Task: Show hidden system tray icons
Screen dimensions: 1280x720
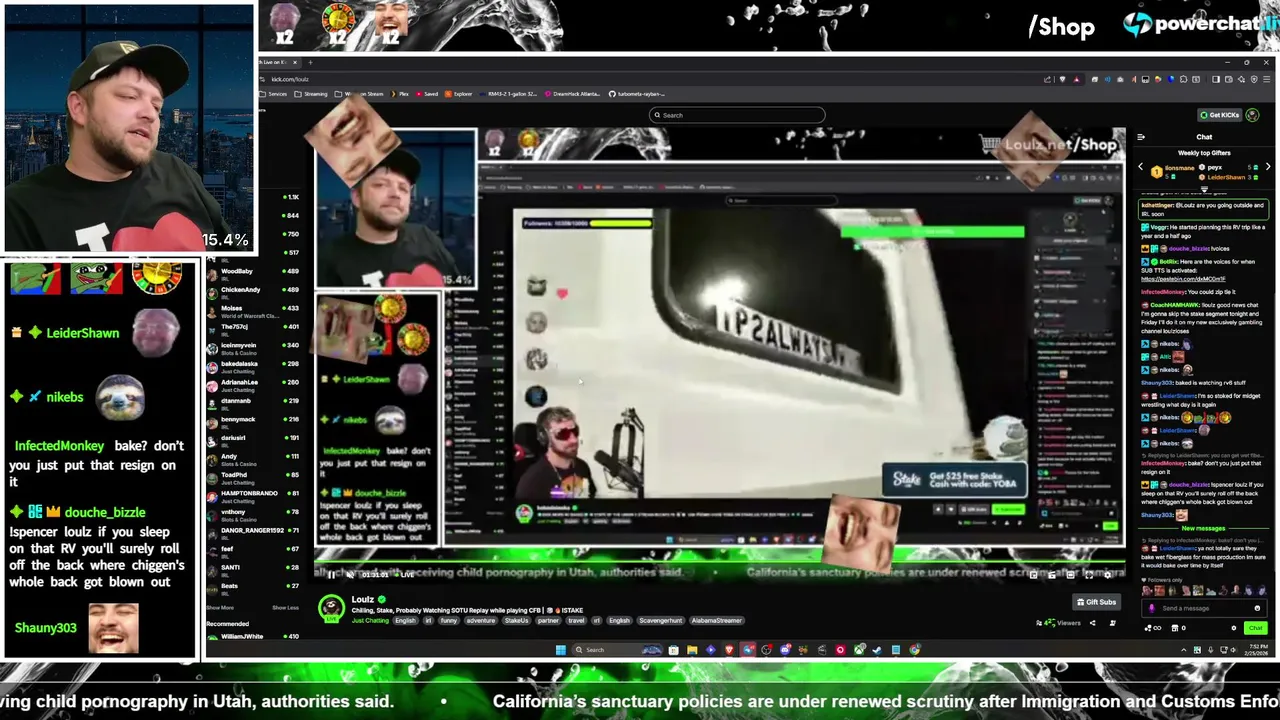Action: tap(1185, 650)
